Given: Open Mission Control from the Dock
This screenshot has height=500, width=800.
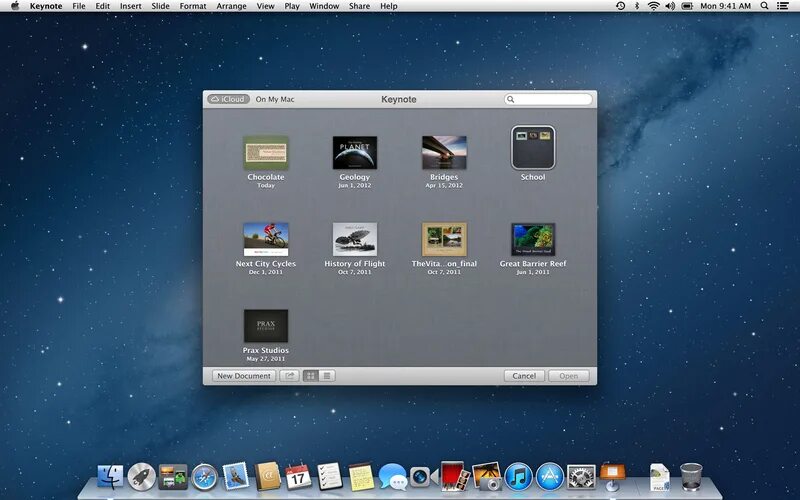Looking at the screenshot, I should (173, 477).
